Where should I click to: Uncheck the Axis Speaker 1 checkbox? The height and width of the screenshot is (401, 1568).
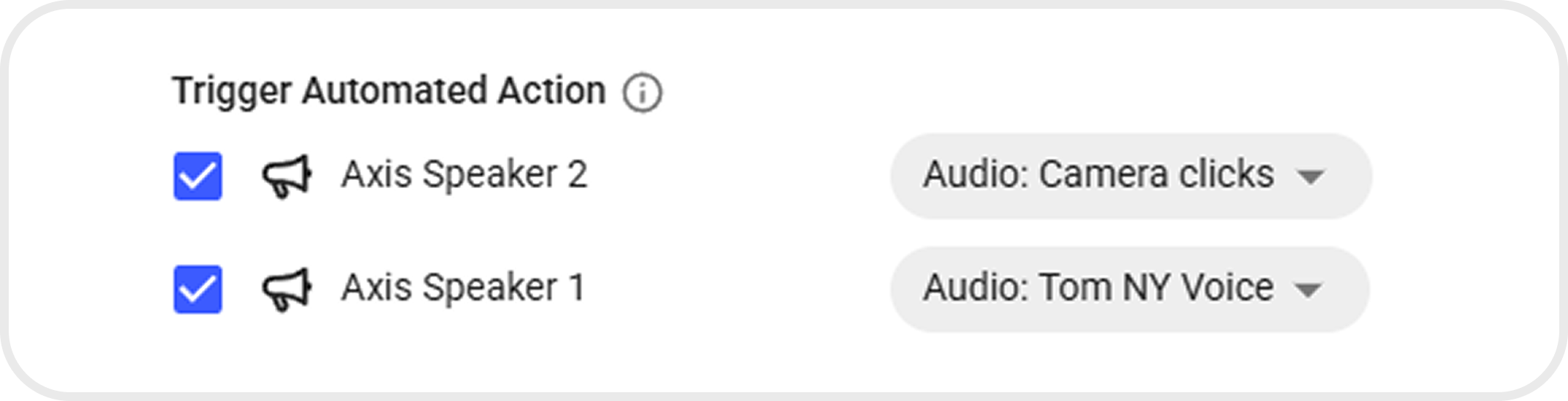pyautogui.click(x=197, y=289)
